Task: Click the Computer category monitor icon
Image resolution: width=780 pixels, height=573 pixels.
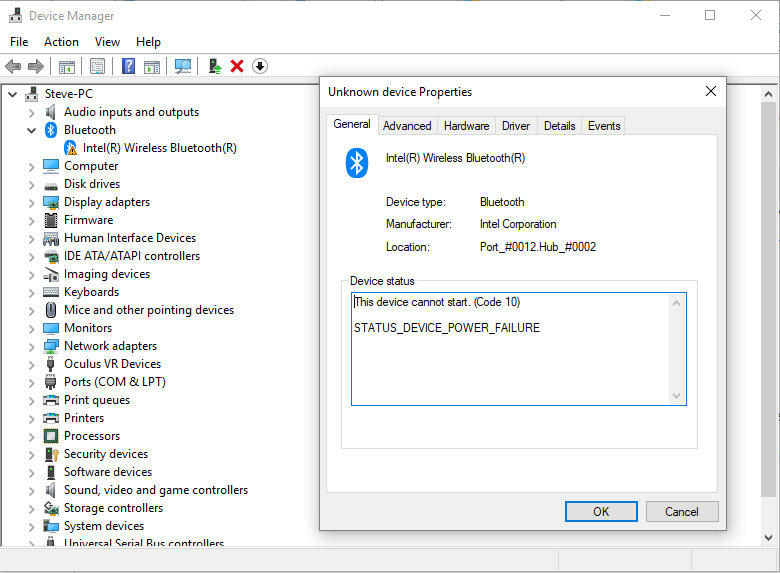Action: coord(51,166)
